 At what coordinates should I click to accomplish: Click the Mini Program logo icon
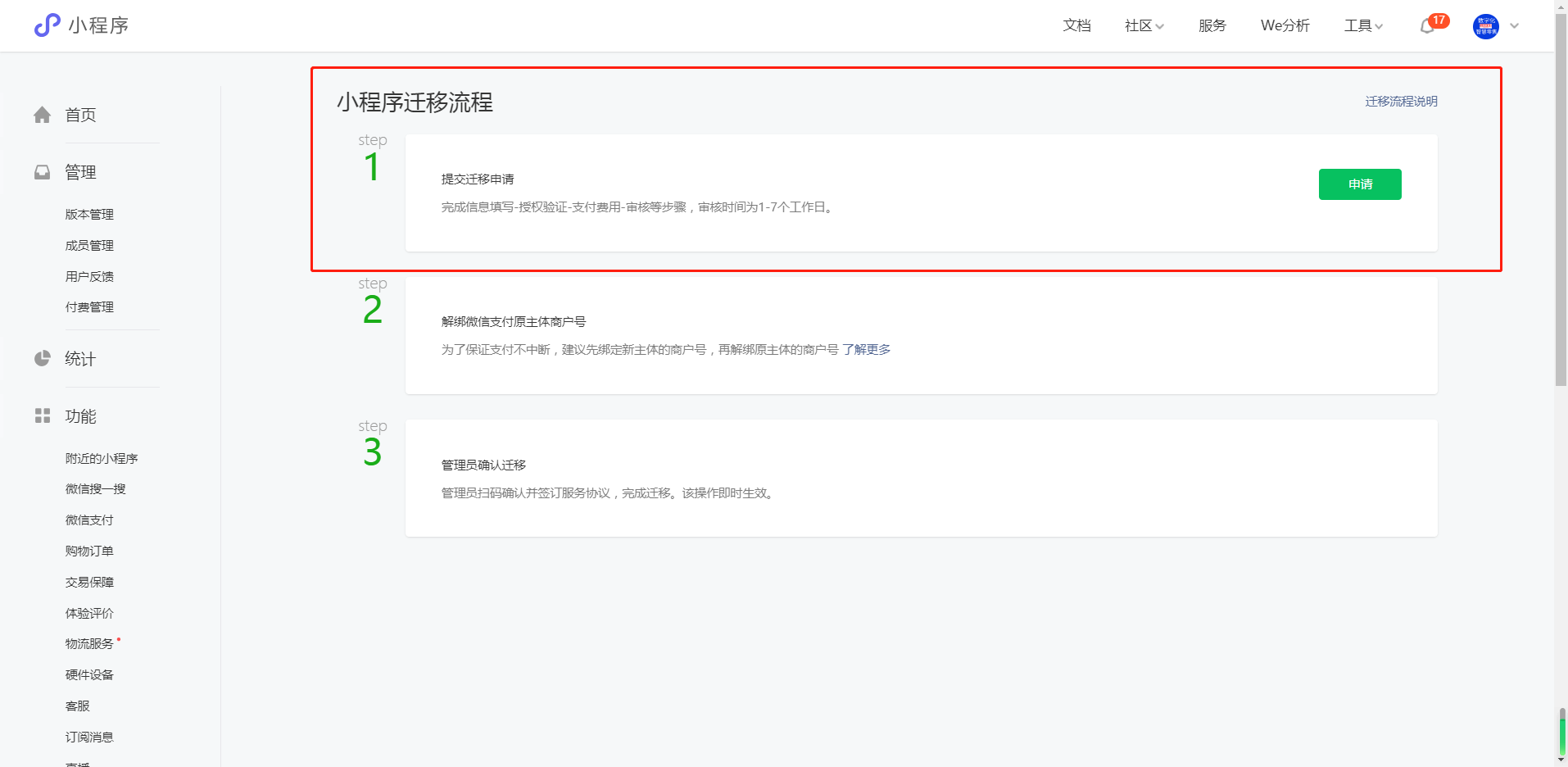coord(47,25)
